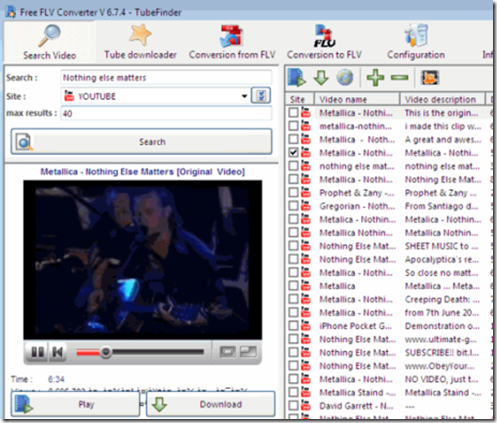Click 'SUBSCRIBE!! bit.l...' description

coord(442,353)
